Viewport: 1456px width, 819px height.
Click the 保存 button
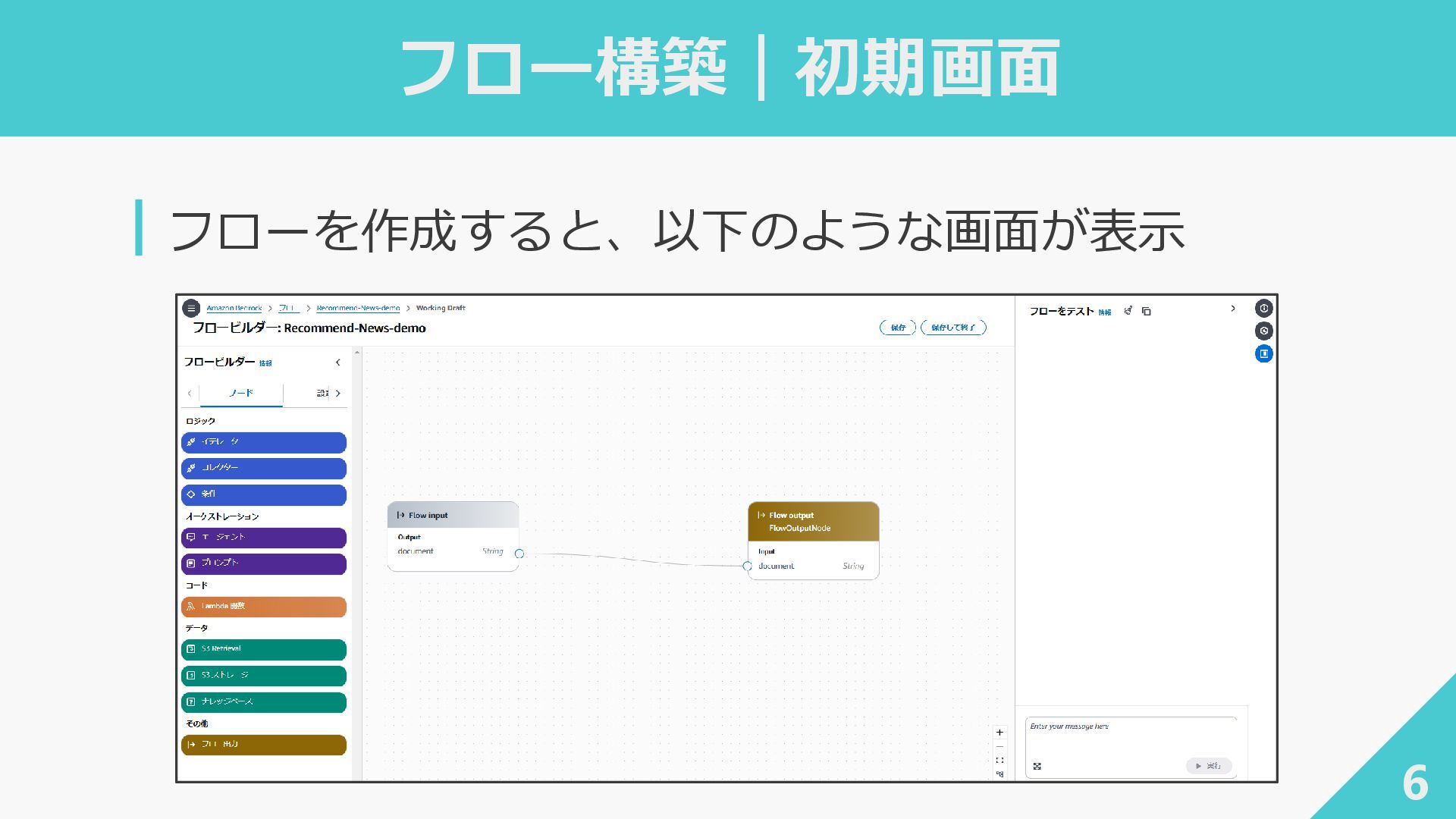pyautogui.click(x=898, y=328)
